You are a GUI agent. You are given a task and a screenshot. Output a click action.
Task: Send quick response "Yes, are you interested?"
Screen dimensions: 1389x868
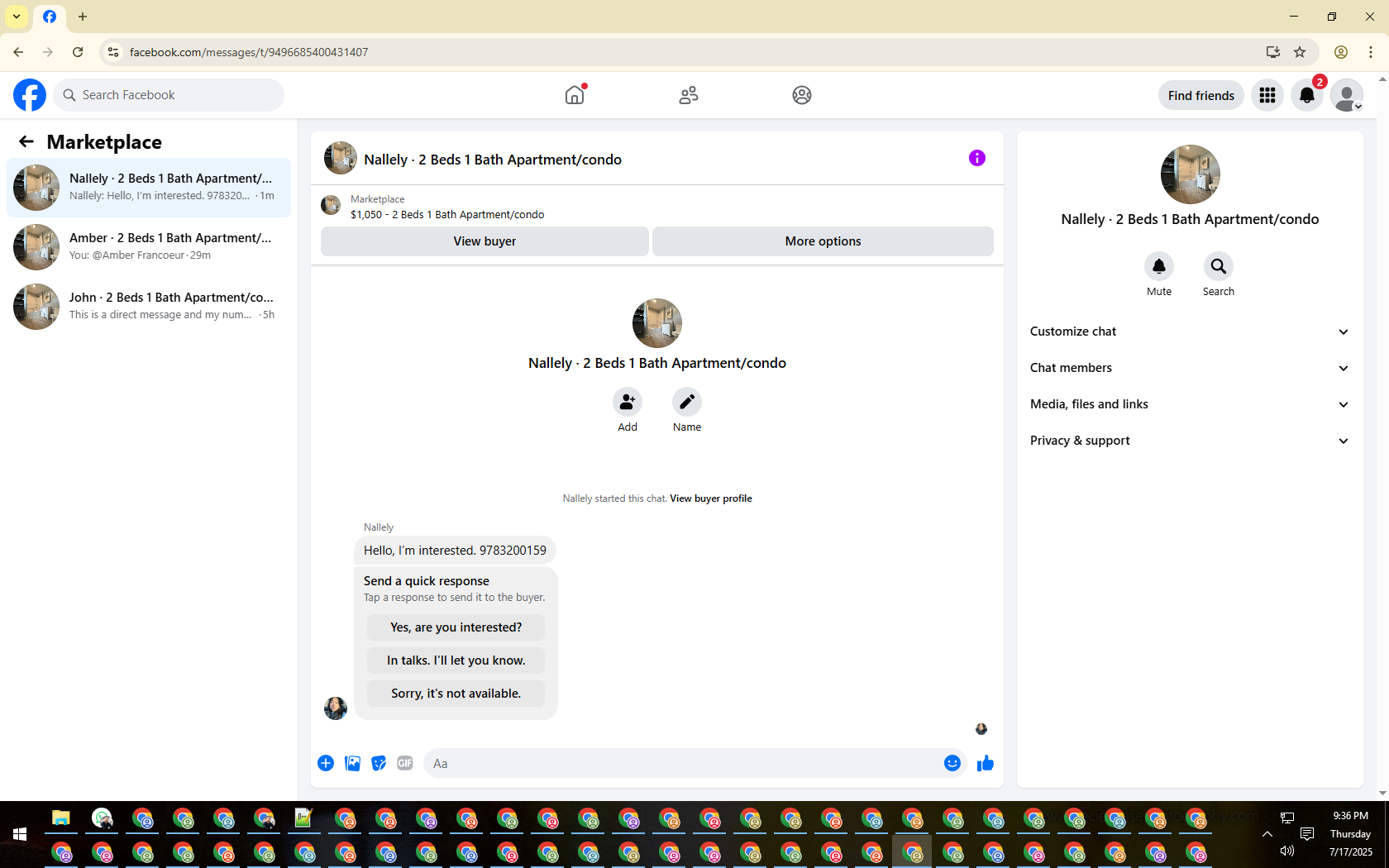pos(456,627)
